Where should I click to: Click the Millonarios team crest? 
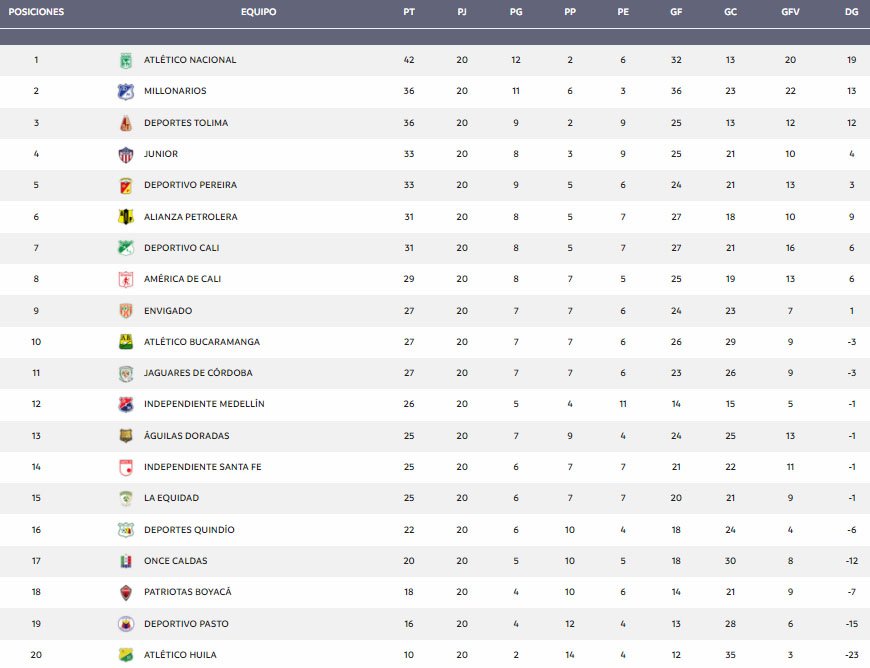pos(126,91)
